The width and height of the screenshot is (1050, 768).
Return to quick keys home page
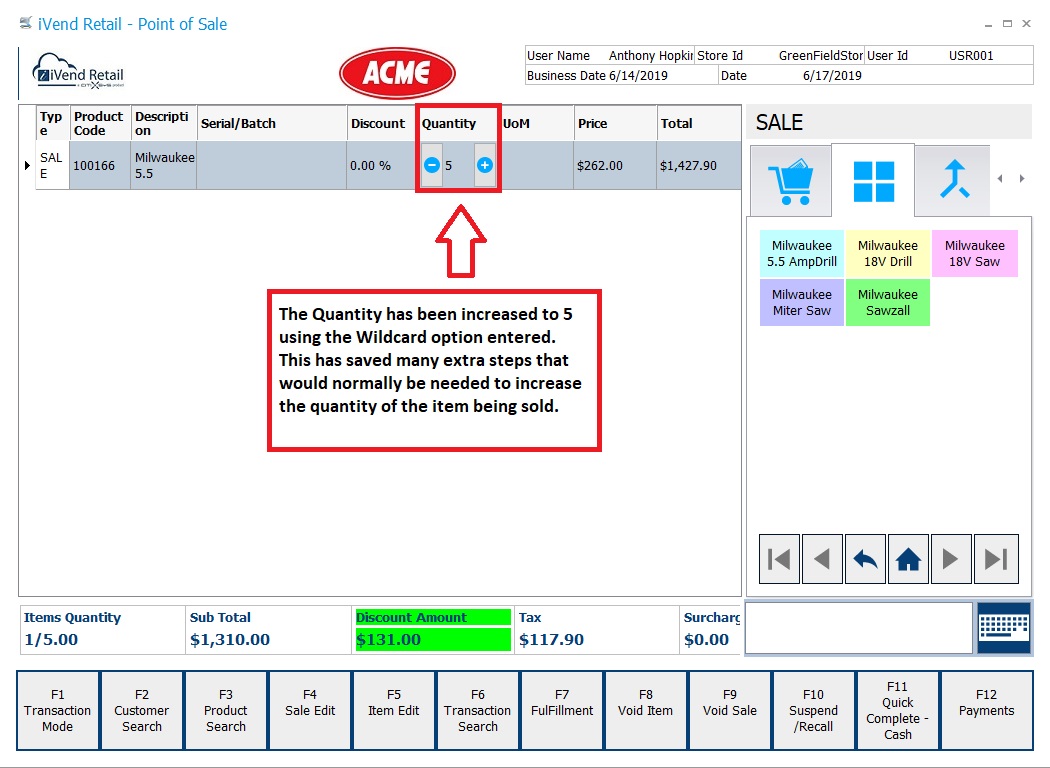click(908, 558)
